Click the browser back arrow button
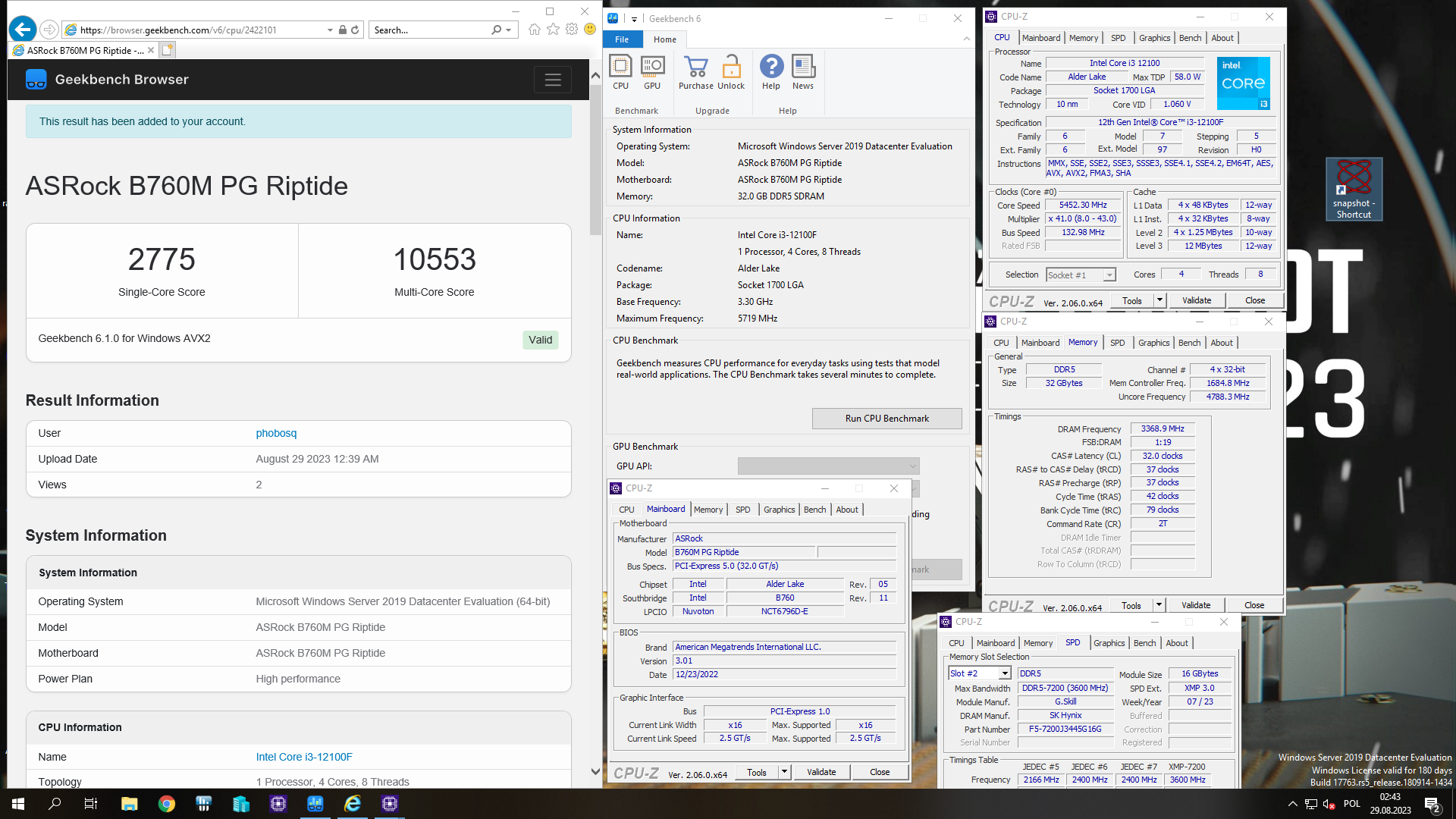Screen dimensions: 1456x819 [x=23, y=30]
